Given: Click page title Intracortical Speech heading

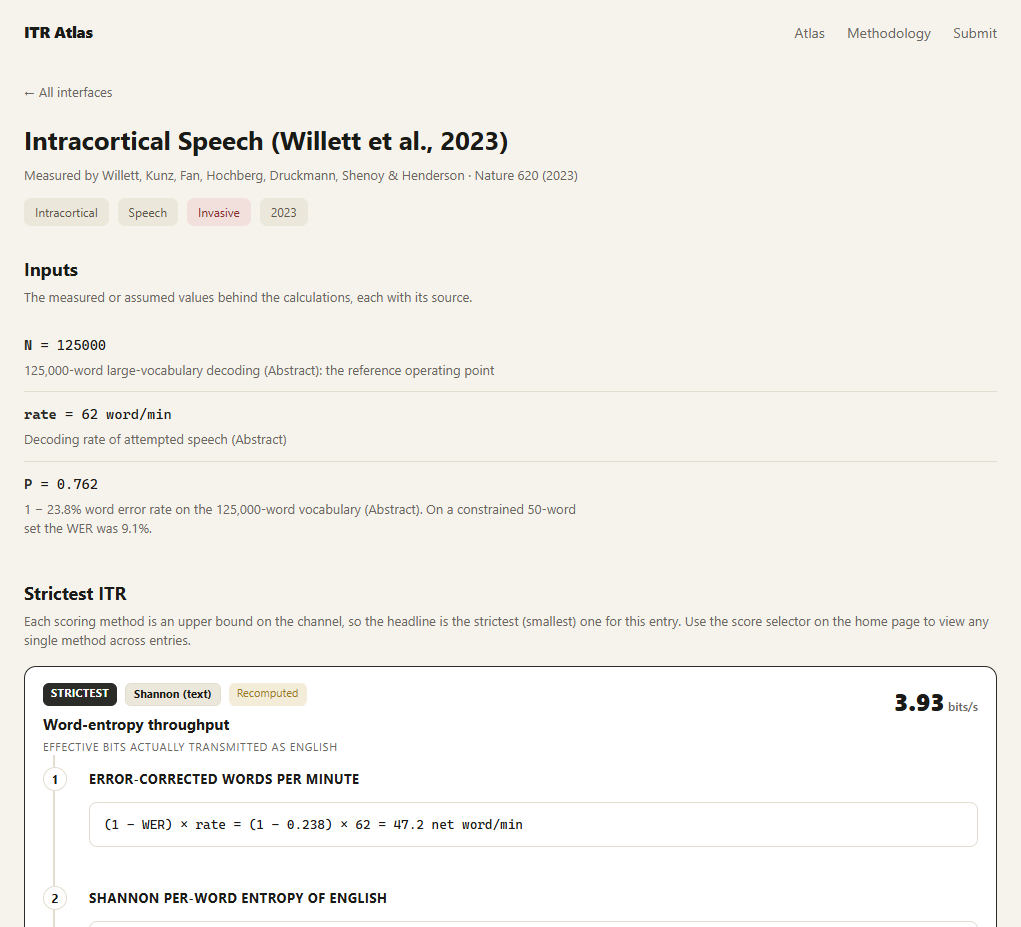Looking at the screenshot, I should click(266, 141).
